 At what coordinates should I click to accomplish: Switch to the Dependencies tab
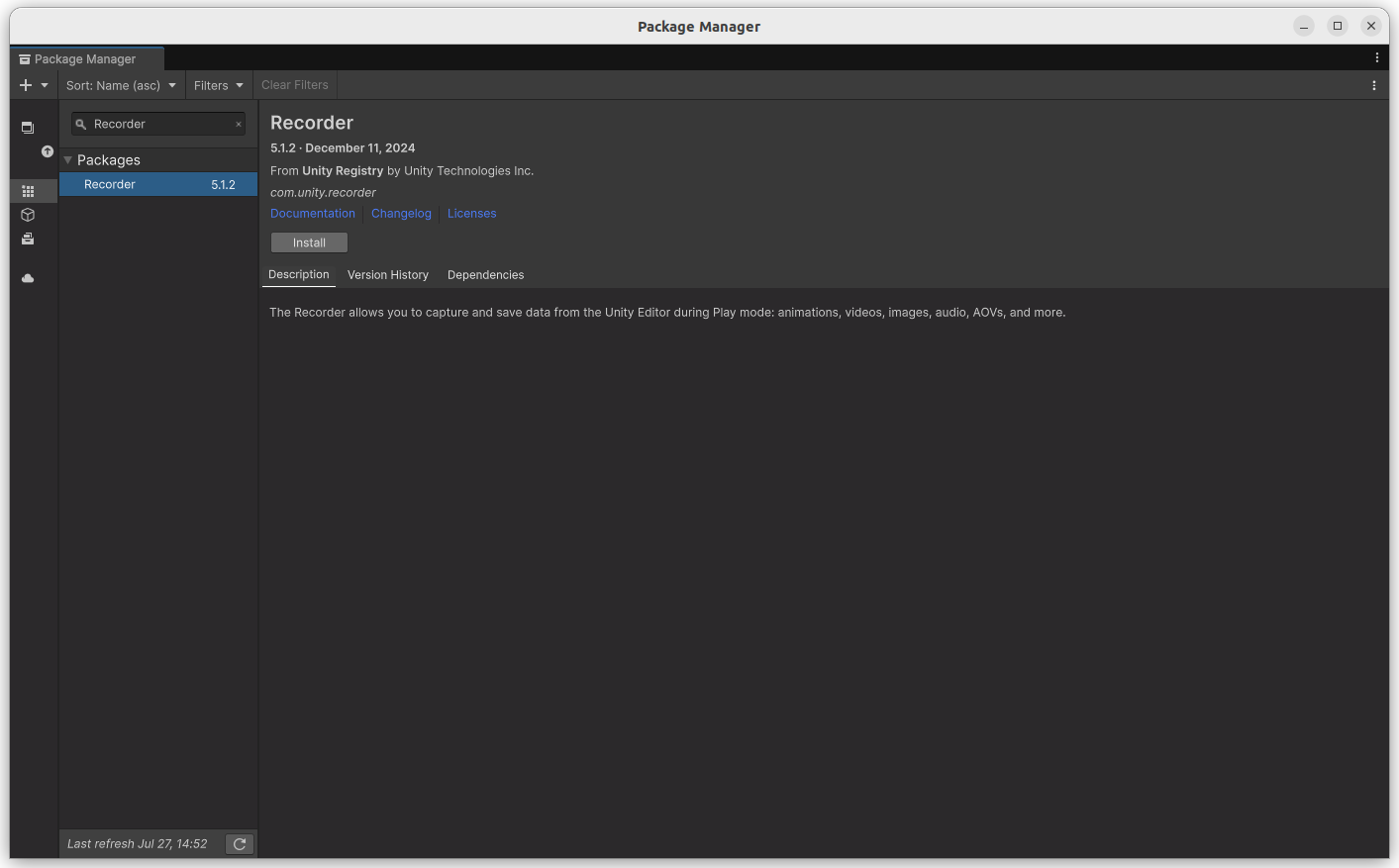click(486, 275)
